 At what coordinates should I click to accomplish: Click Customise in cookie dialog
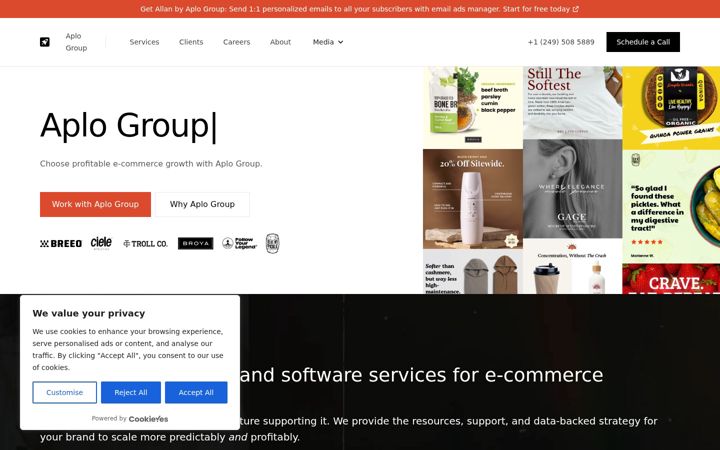[64, 393]
